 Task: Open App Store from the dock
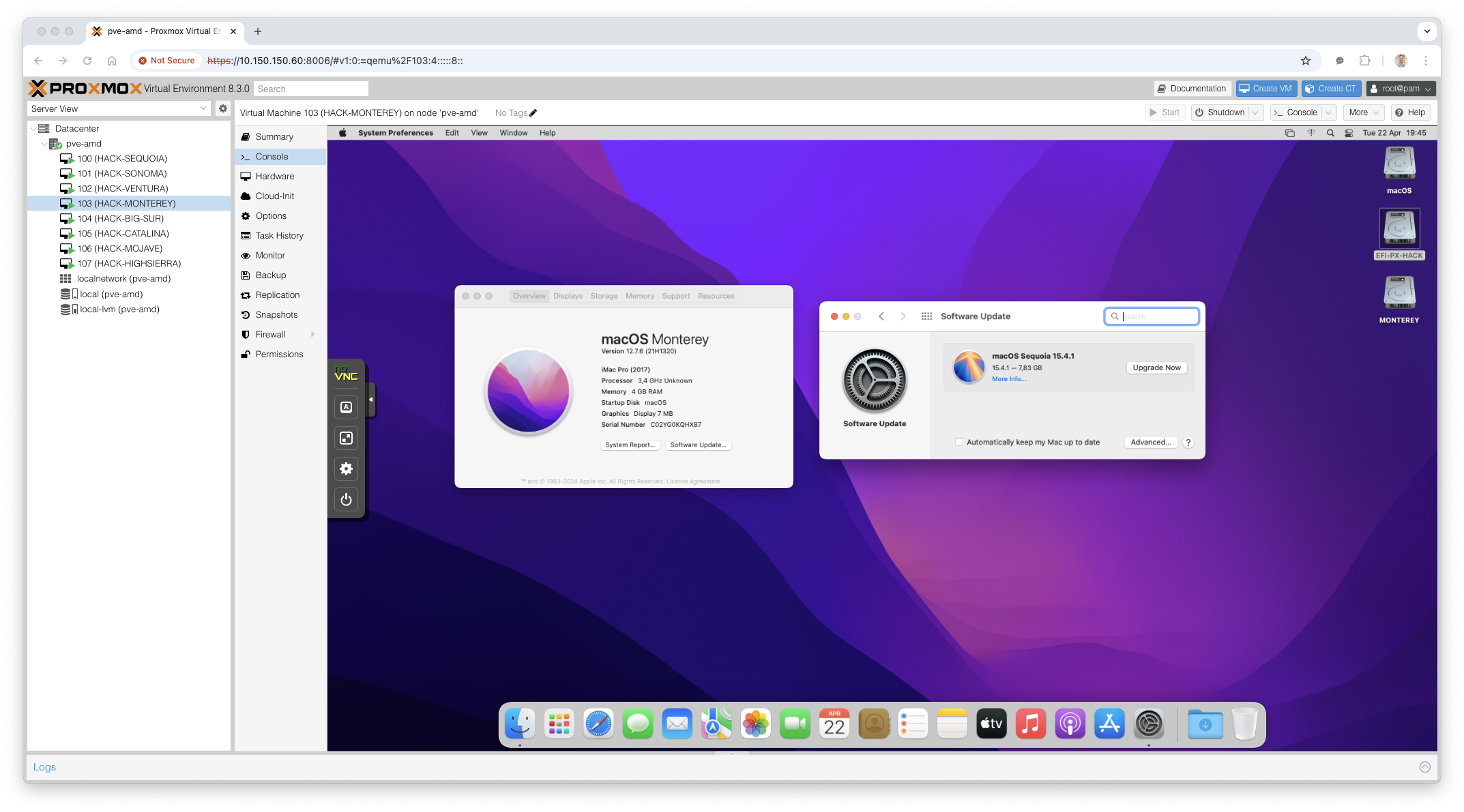point(1109,724)
